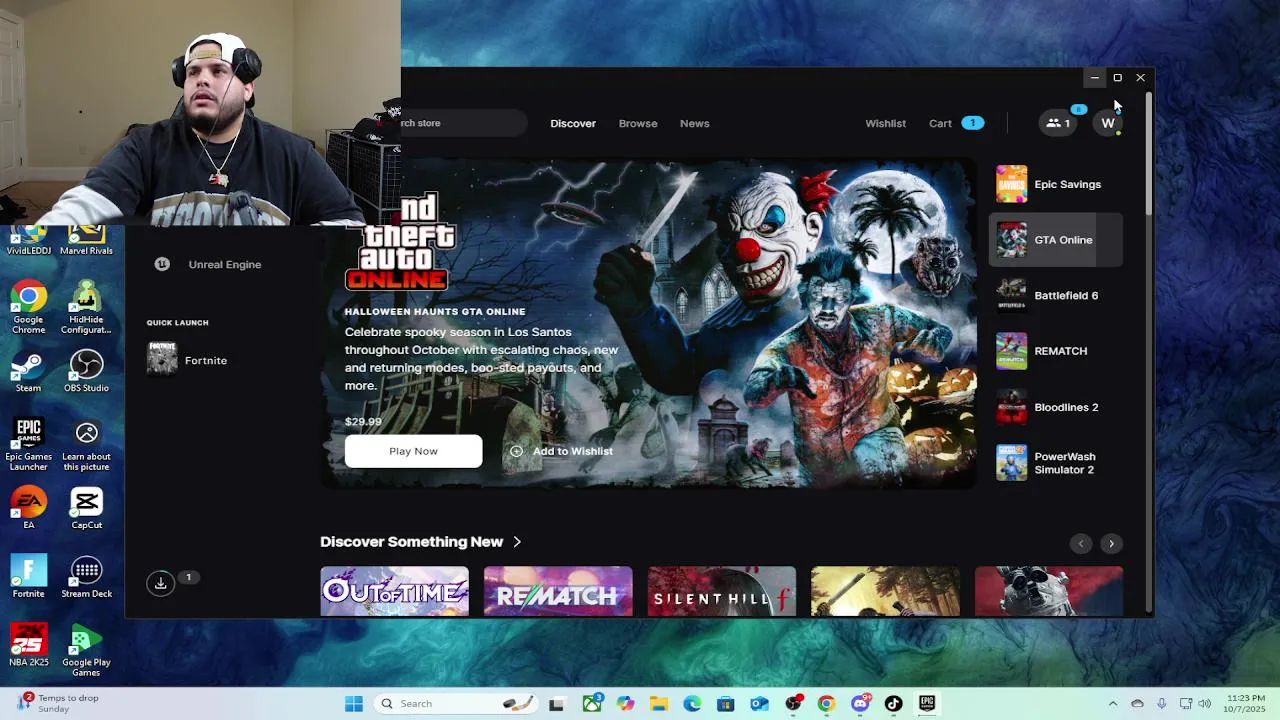Screen dimensions: 1280x720
Task: Open Fortnite desktop shortcut
Action: 29,577
